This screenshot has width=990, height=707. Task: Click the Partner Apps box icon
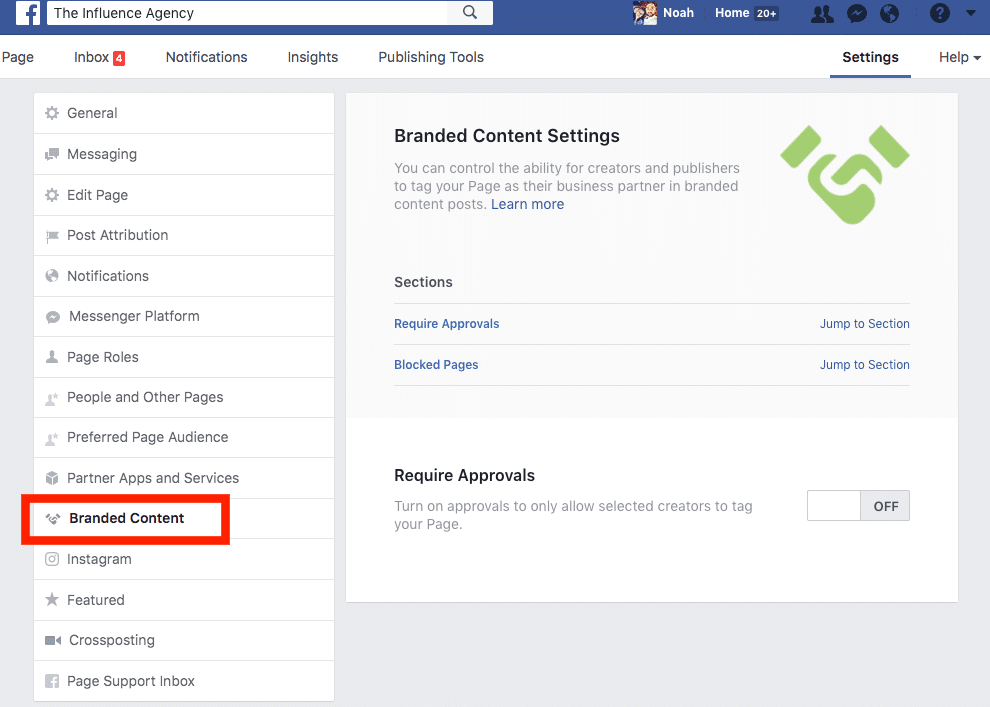coord(52,478)
